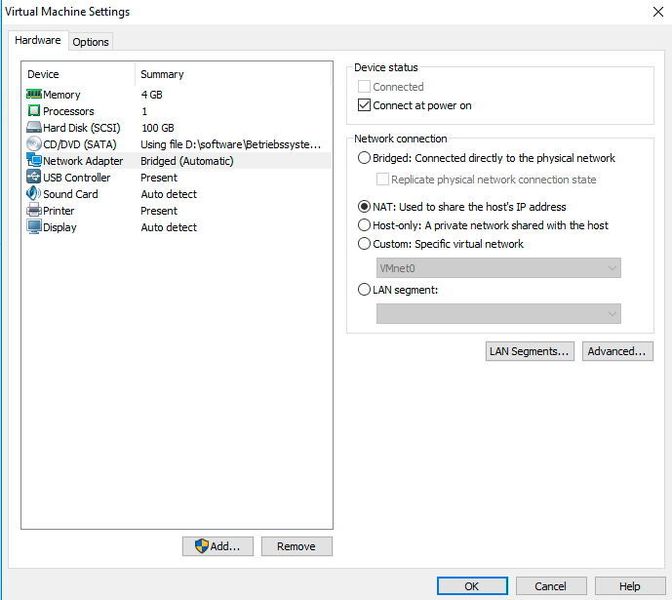The image size is (672, 600).
Task: Select the Bridged network connection option
Action: (x=364, y=158)
